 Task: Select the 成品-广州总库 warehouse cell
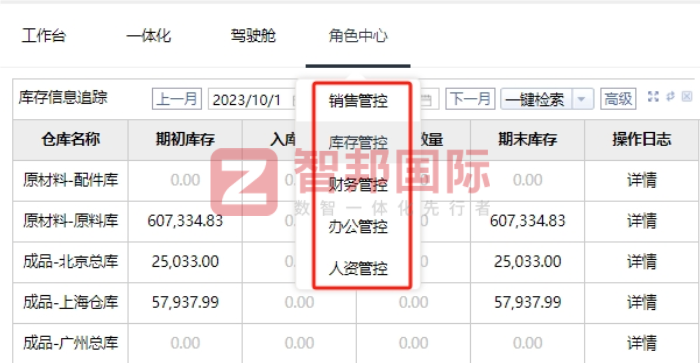[71, 343]
